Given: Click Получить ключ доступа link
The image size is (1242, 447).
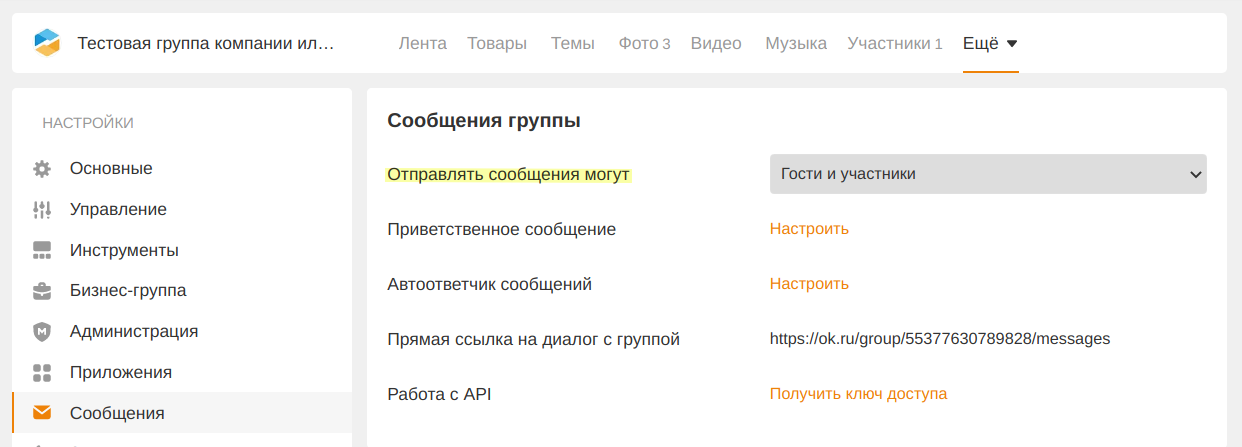Looking at the screenshot, I should pos(858,394).
